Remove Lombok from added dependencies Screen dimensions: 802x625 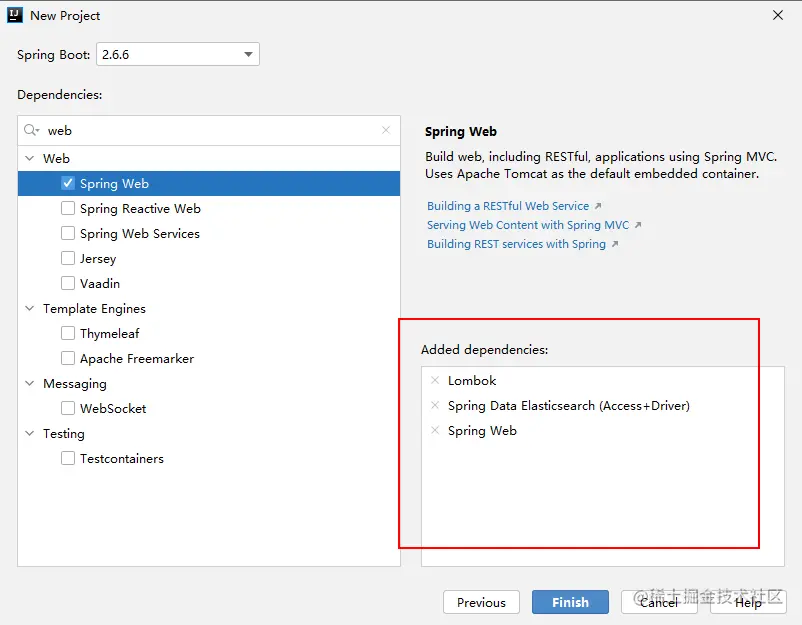click(435, 380)
